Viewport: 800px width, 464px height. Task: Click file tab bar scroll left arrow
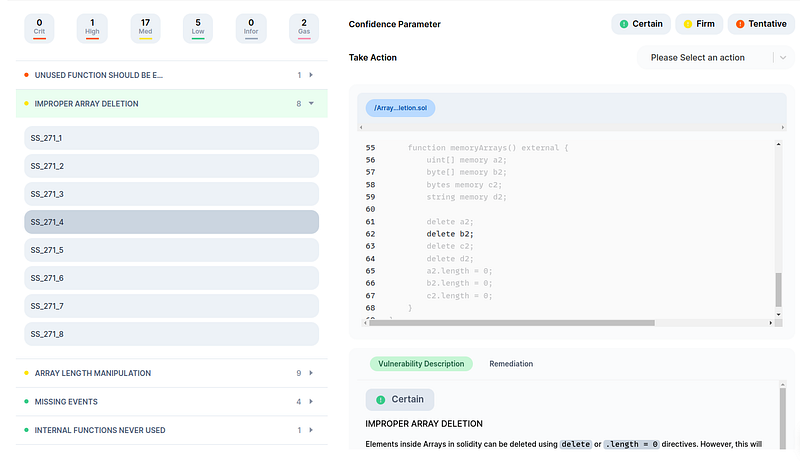point(361,127)
